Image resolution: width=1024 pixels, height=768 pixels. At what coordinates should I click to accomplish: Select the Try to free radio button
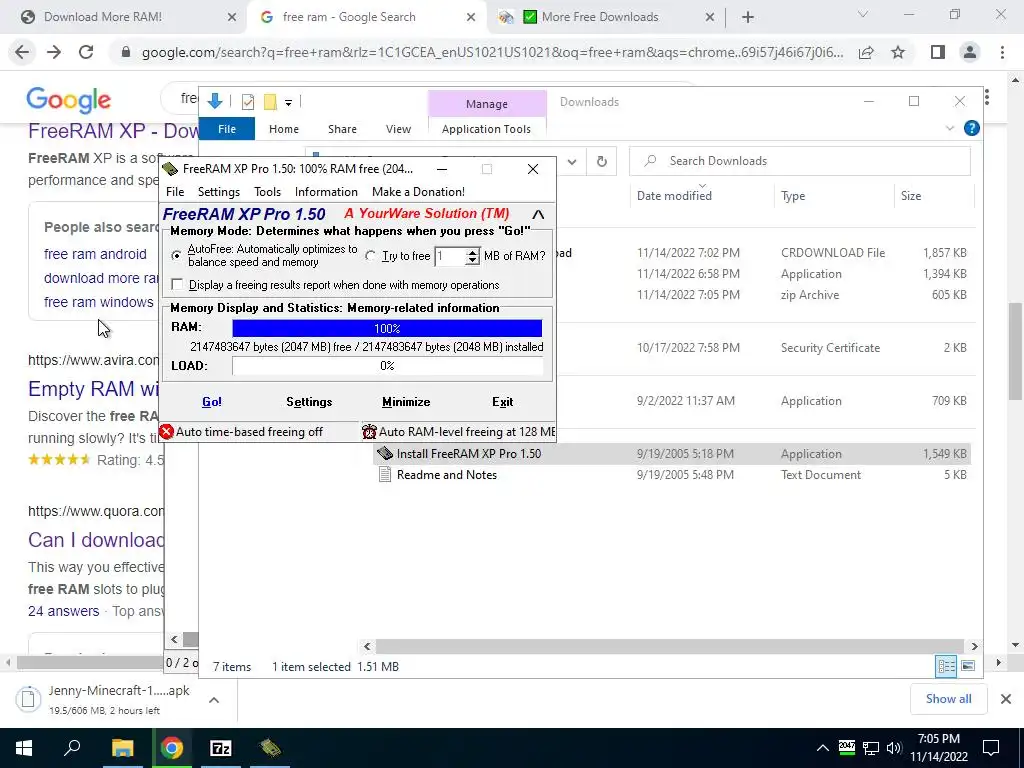coord(370,255)
